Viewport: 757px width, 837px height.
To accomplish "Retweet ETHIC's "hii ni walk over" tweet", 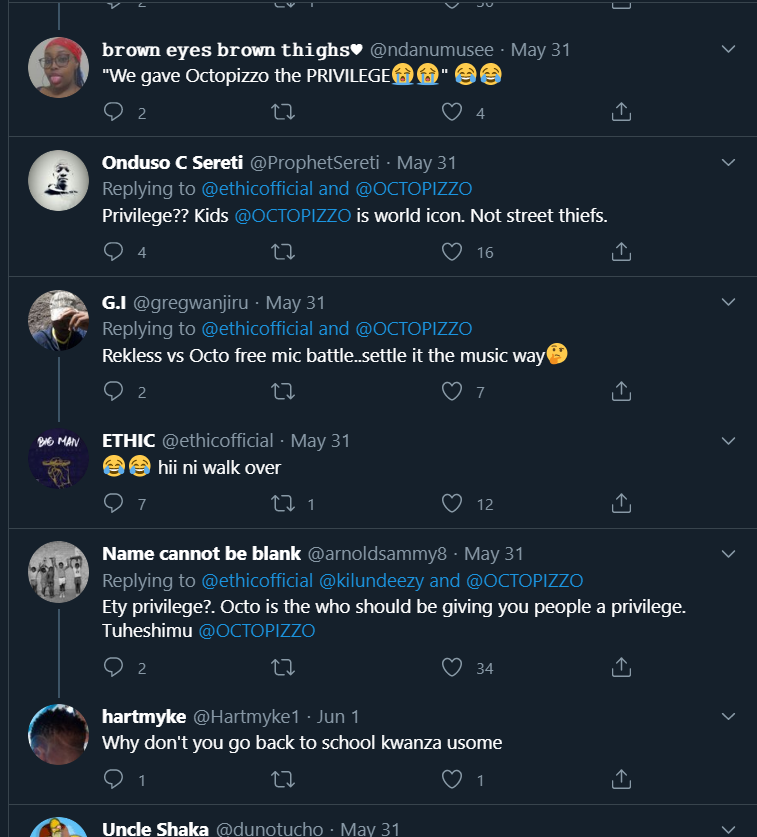I will coord(283,504).
